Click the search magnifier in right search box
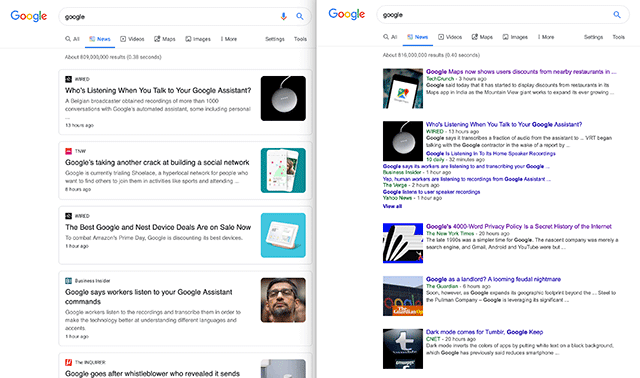The width and height of the screenshot is (640, 378). [617, 15]
